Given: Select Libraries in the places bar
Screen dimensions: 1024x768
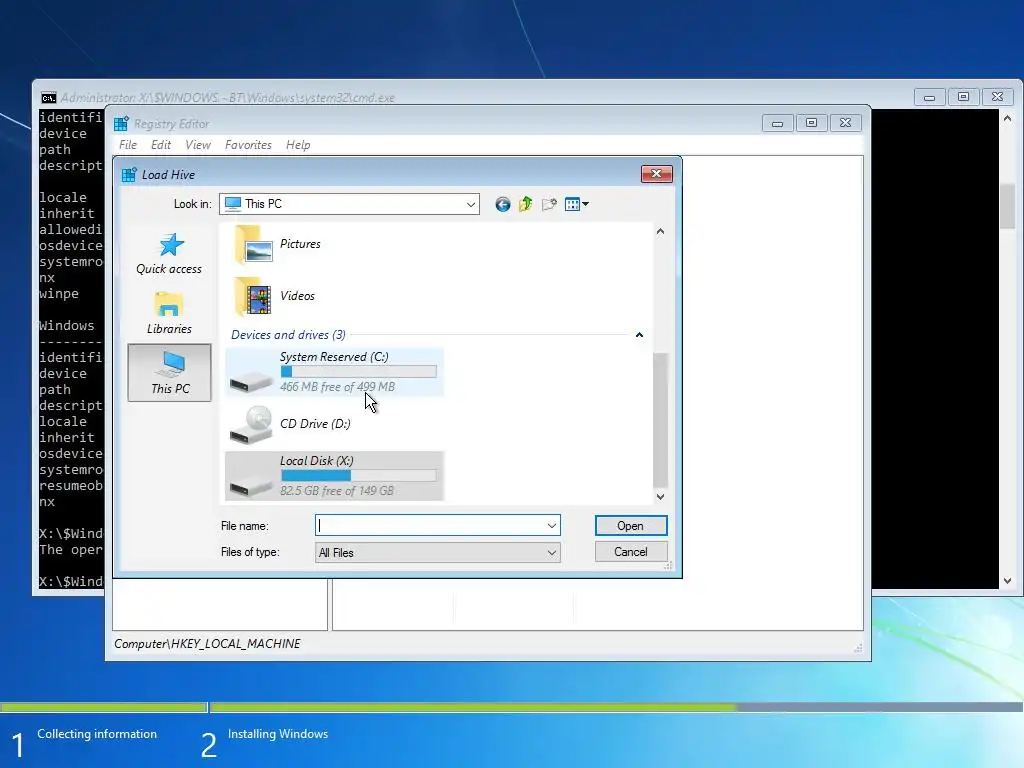Looking at the screenshot, I should click(x=169, y=313).
